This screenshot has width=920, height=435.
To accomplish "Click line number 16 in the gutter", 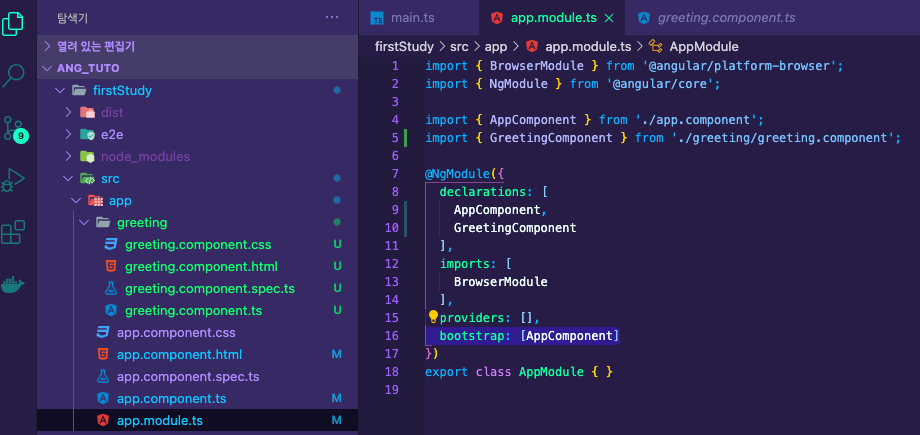I will pyautogui.click(x=391, y=336).
